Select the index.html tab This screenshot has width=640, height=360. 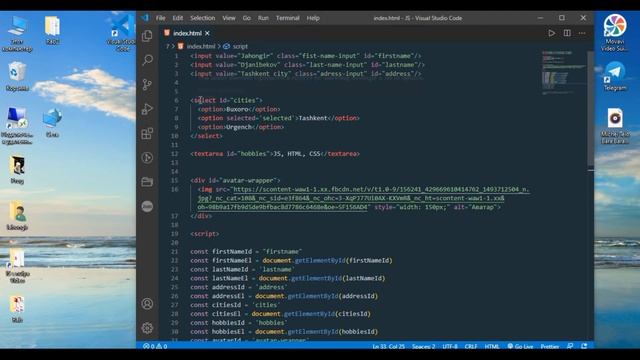tap(187, 33)
